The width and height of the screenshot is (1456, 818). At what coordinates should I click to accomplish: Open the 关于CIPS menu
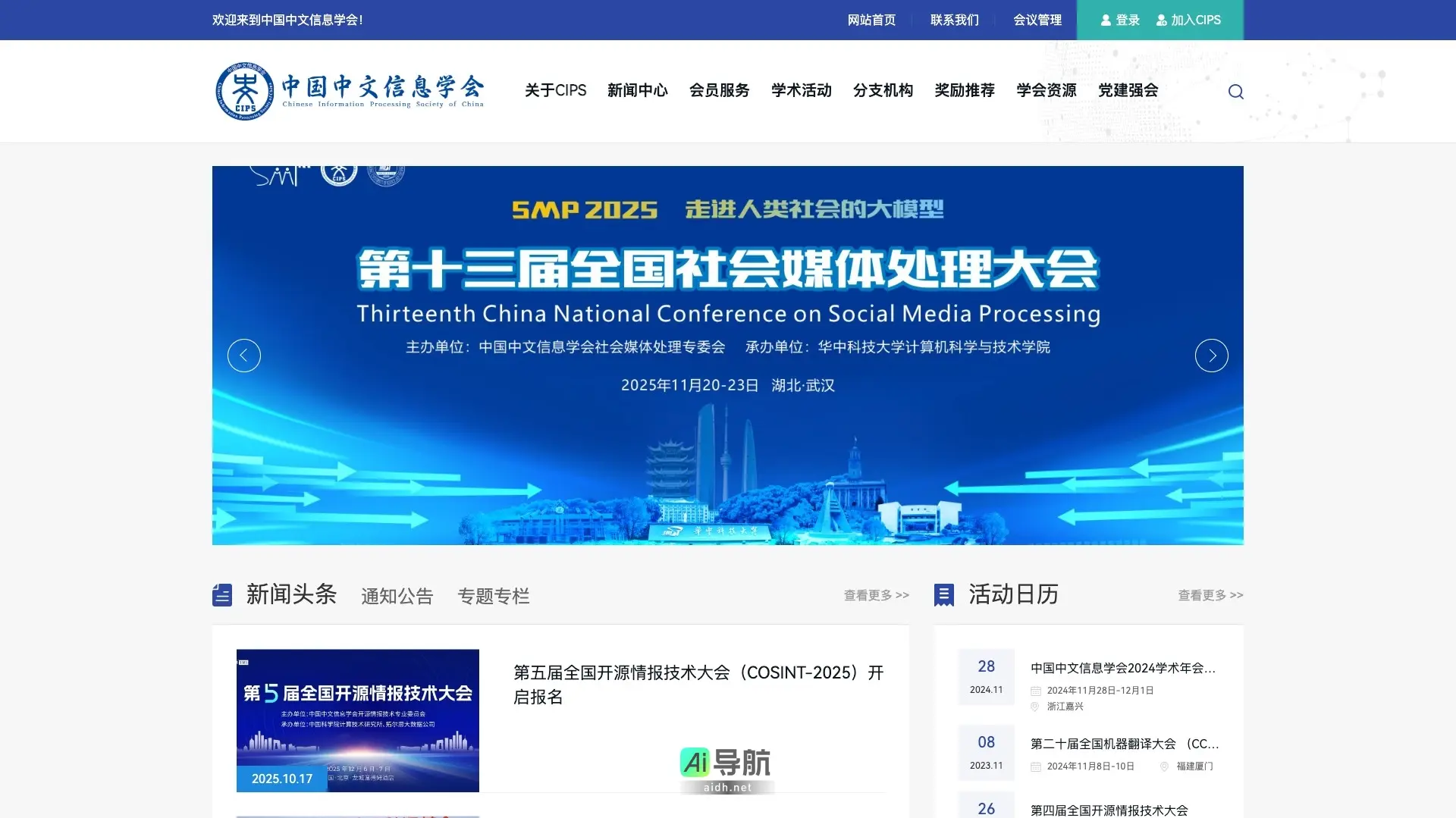(x=556, y=90)
